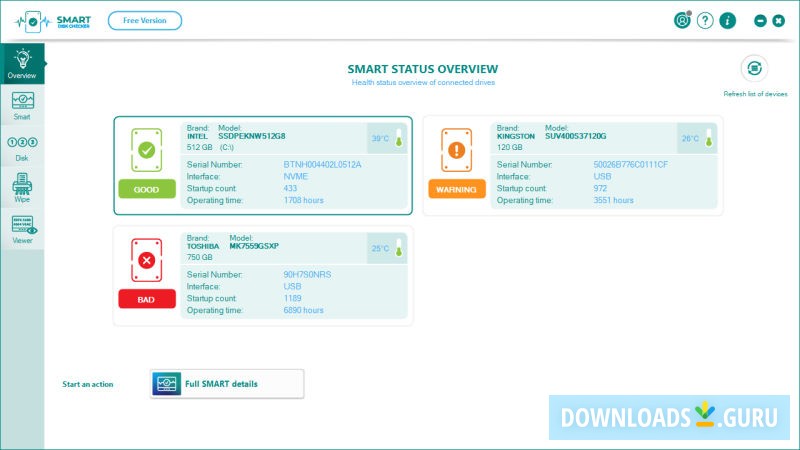This screenshot has width=800, height=450.
Task: Refresh list of devices
Action: pyautogui.click(x=755, y=68)
